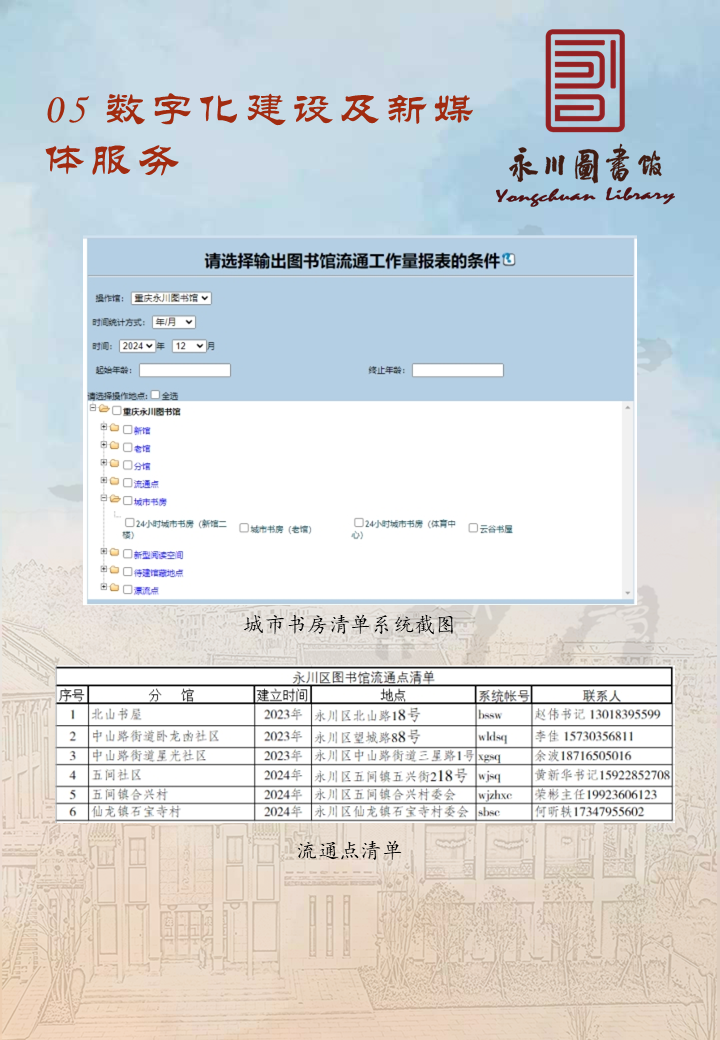The width and height of the screenshot is (720, 1040).
Task: Expand the 分馆 tree node
Action: click(103, 462)
